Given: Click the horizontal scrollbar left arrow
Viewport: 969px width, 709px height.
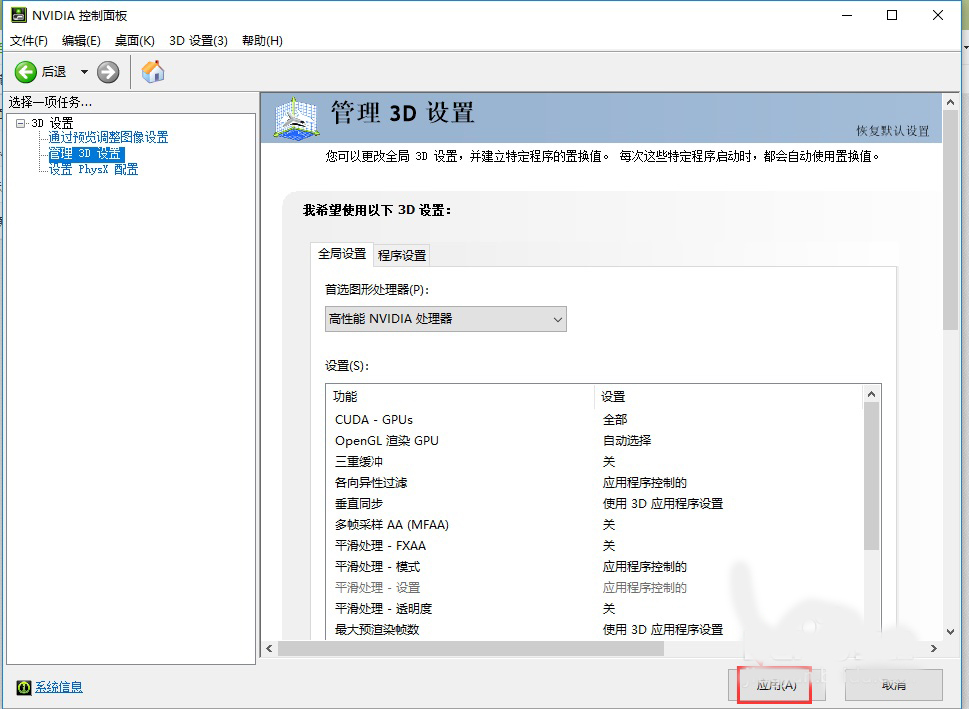Looking at the screenshot, I should coord(269,648).
